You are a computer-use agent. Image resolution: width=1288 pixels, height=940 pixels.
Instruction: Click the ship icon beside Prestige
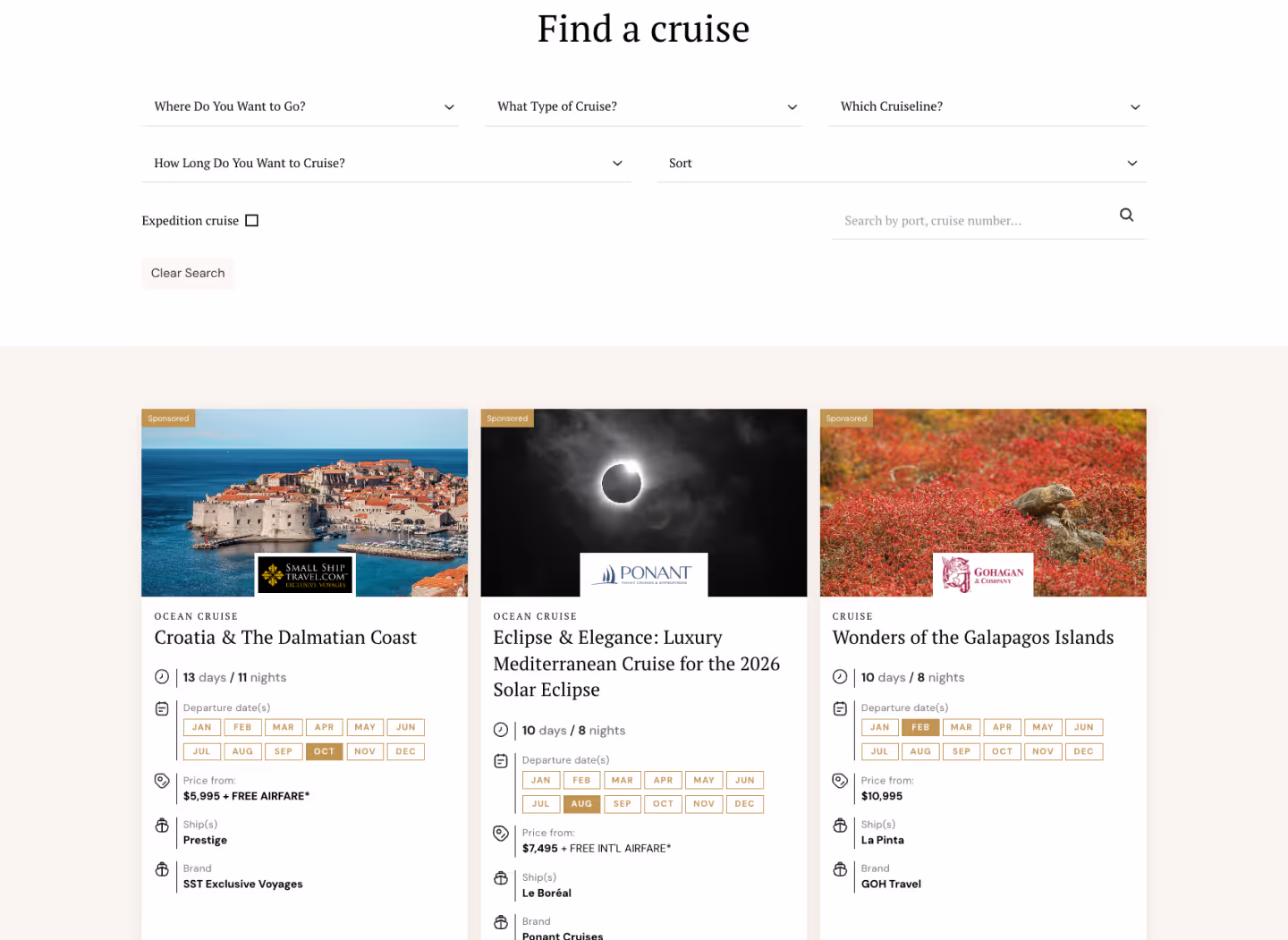(x=162, y=826)
